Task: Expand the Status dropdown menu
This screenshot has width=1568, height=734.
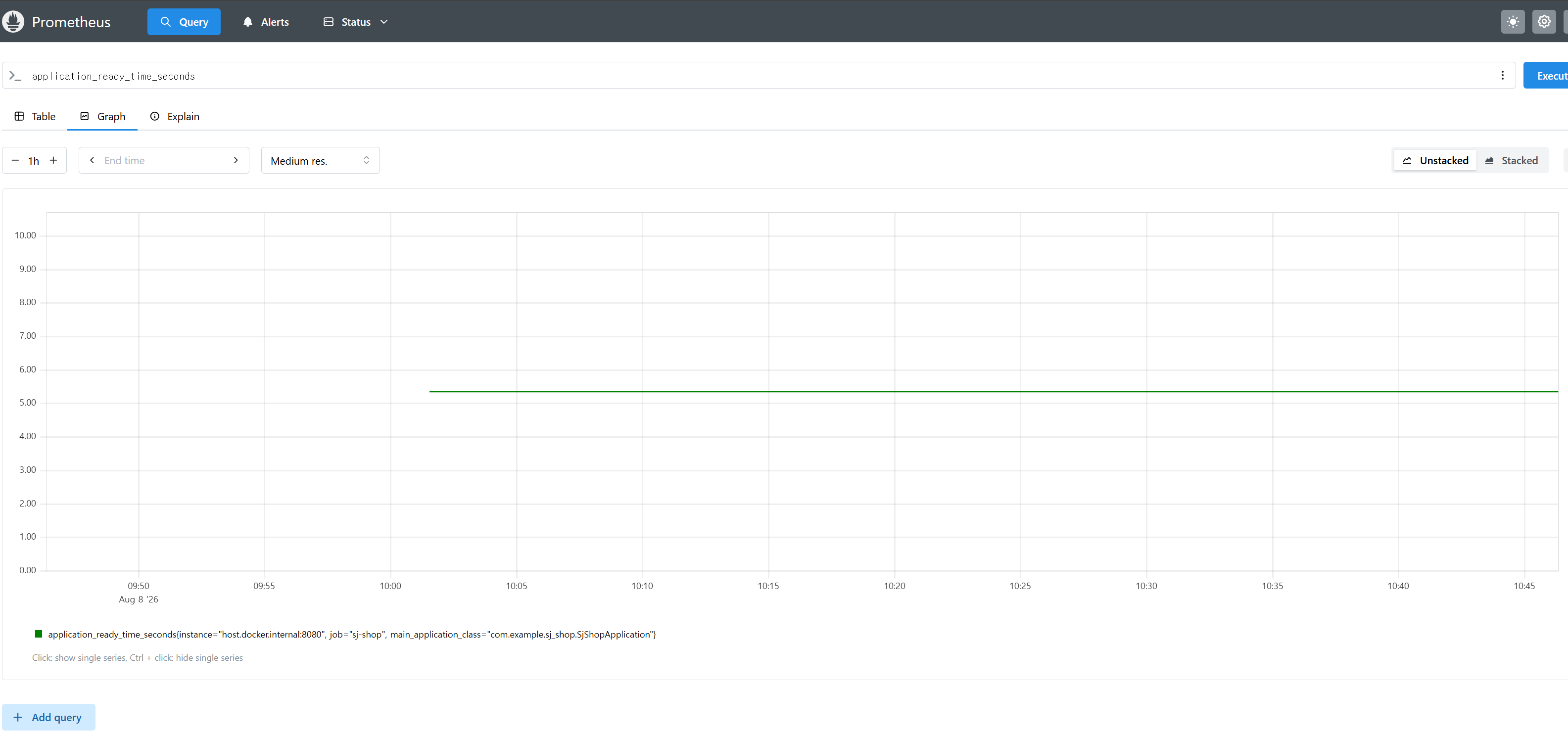Action: tap(355, 22)
